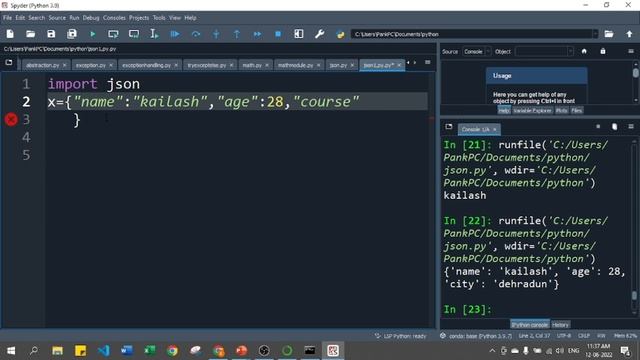640x360 pixels.
Task: Close the json.py tab
Action: [352, 65]
